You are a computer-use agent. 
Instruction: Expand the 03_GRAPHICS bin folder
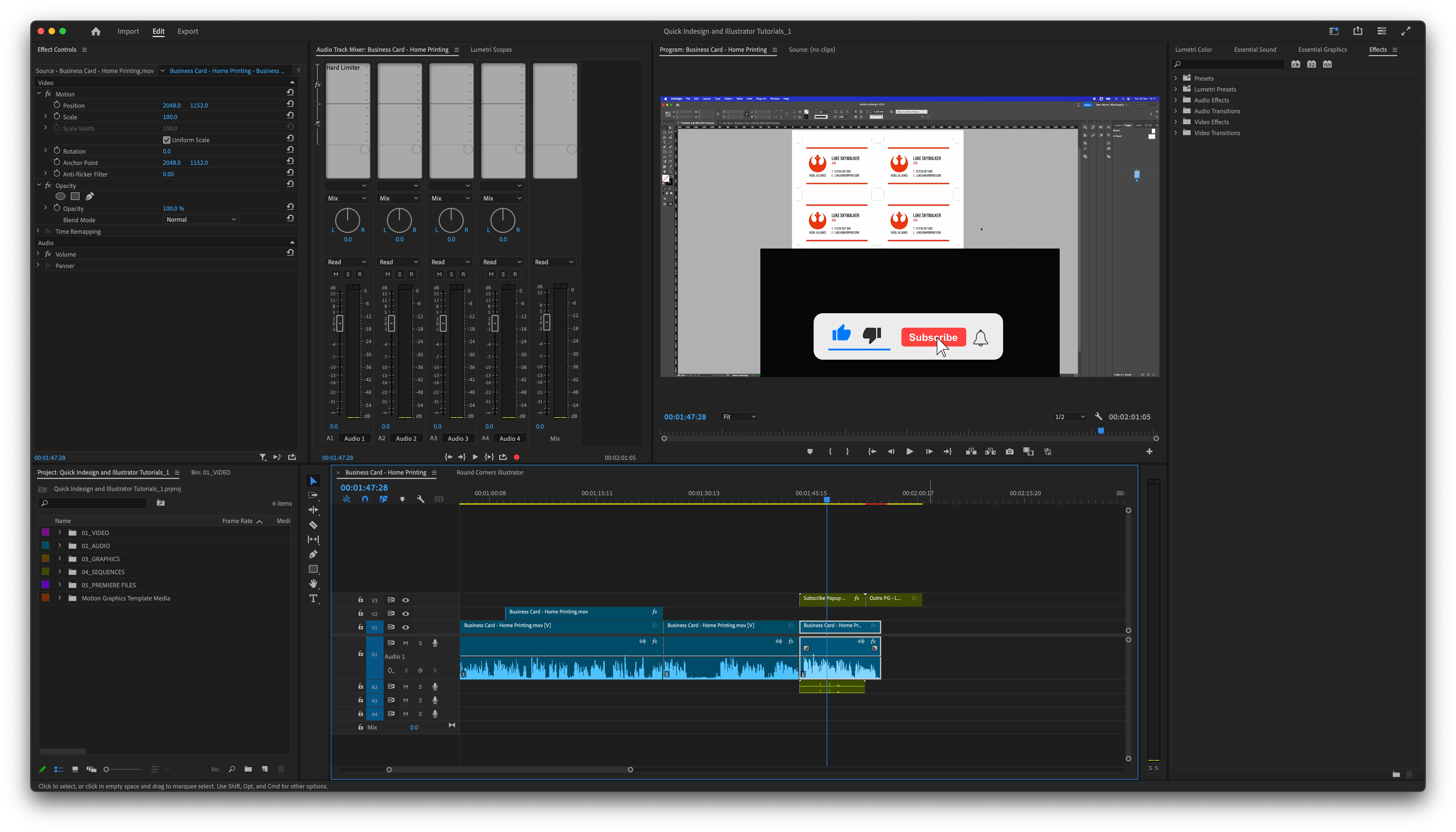[59, 559]
